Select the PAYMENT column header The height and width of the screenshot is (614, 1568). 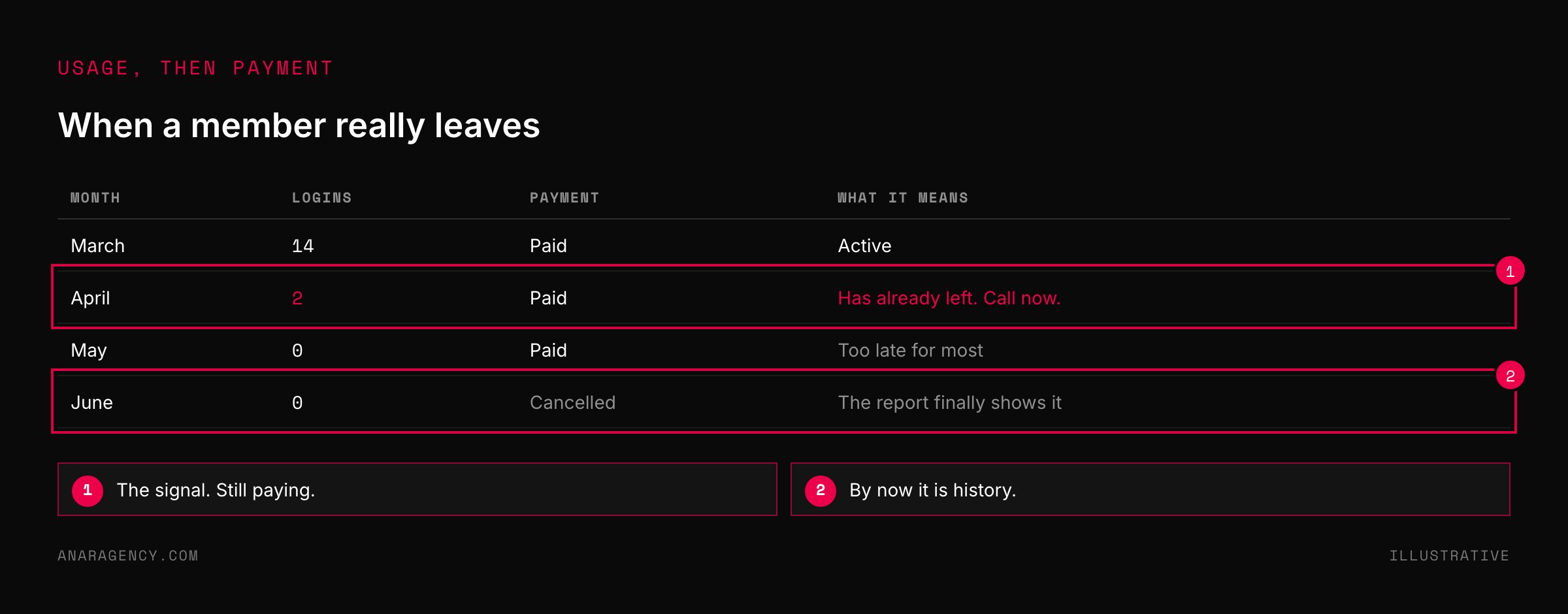(x=564, y=198)
